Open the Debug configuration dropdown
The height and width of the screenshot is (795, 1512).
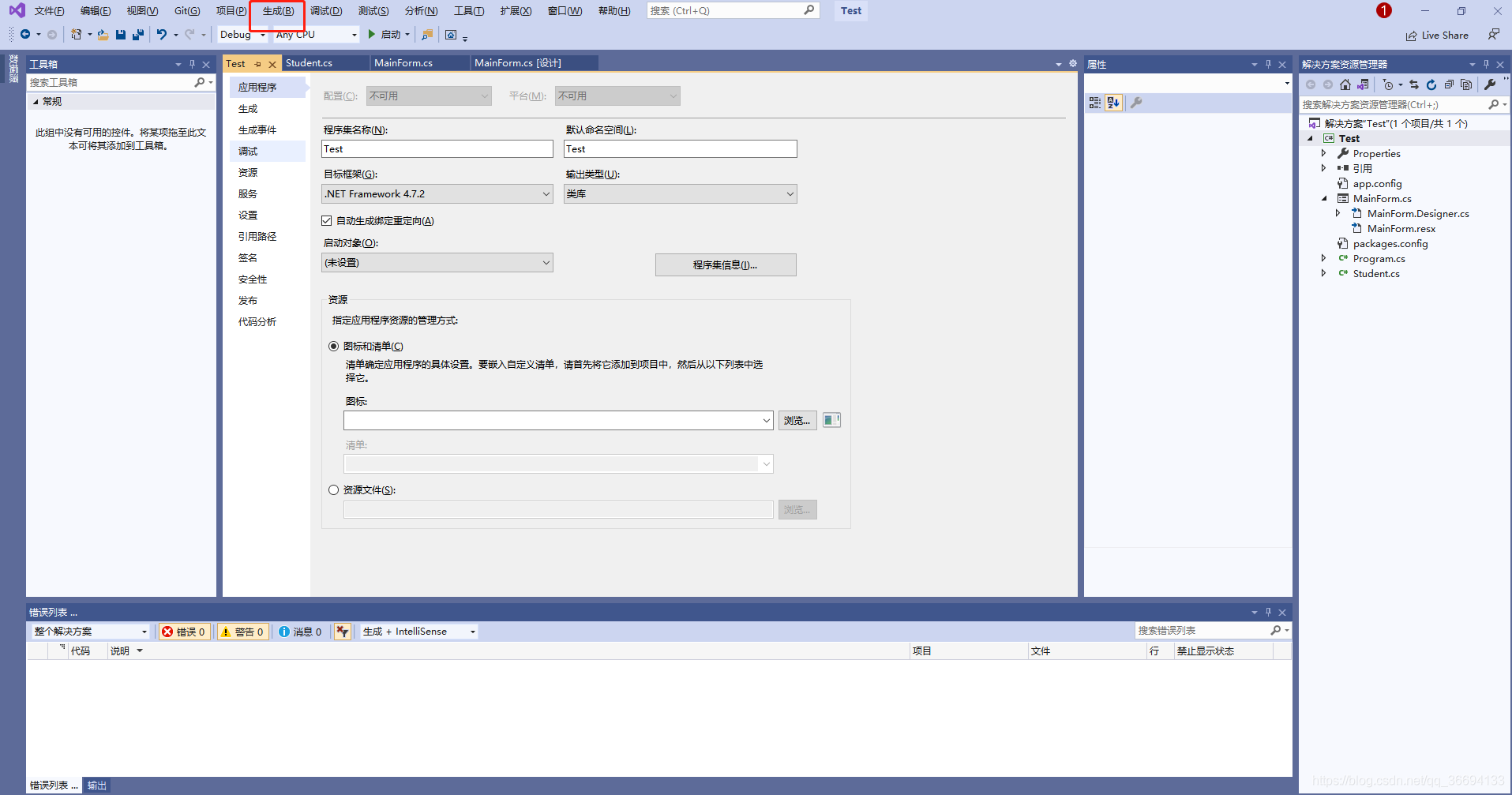(242, 35)
